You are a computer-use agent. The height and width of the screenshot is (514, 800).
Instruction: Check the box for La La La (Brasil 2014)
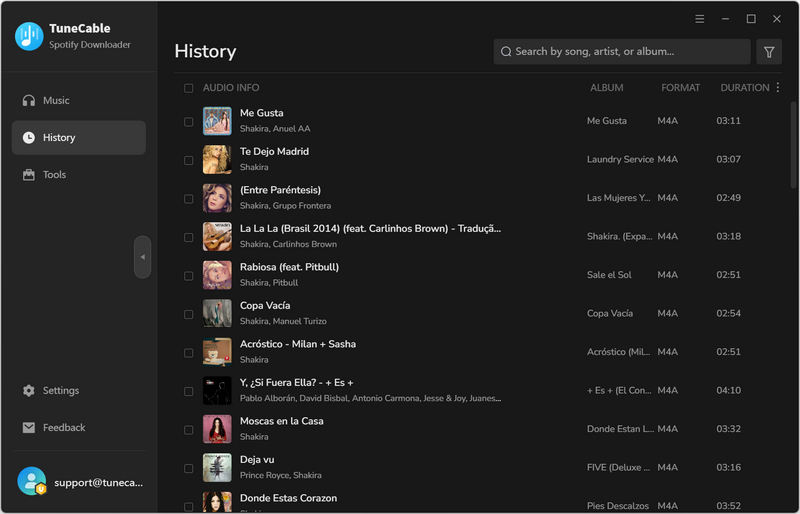[x=188, y=237]
